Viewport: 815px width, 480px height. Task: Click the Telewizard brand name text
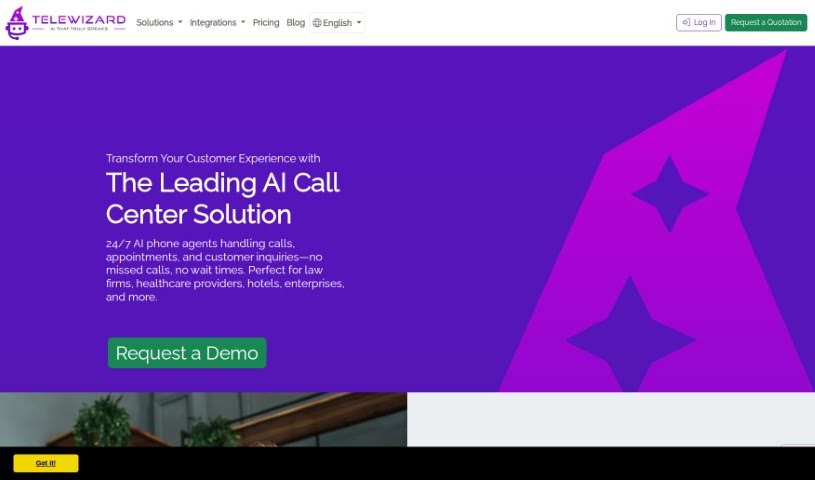tap(78, 20)
